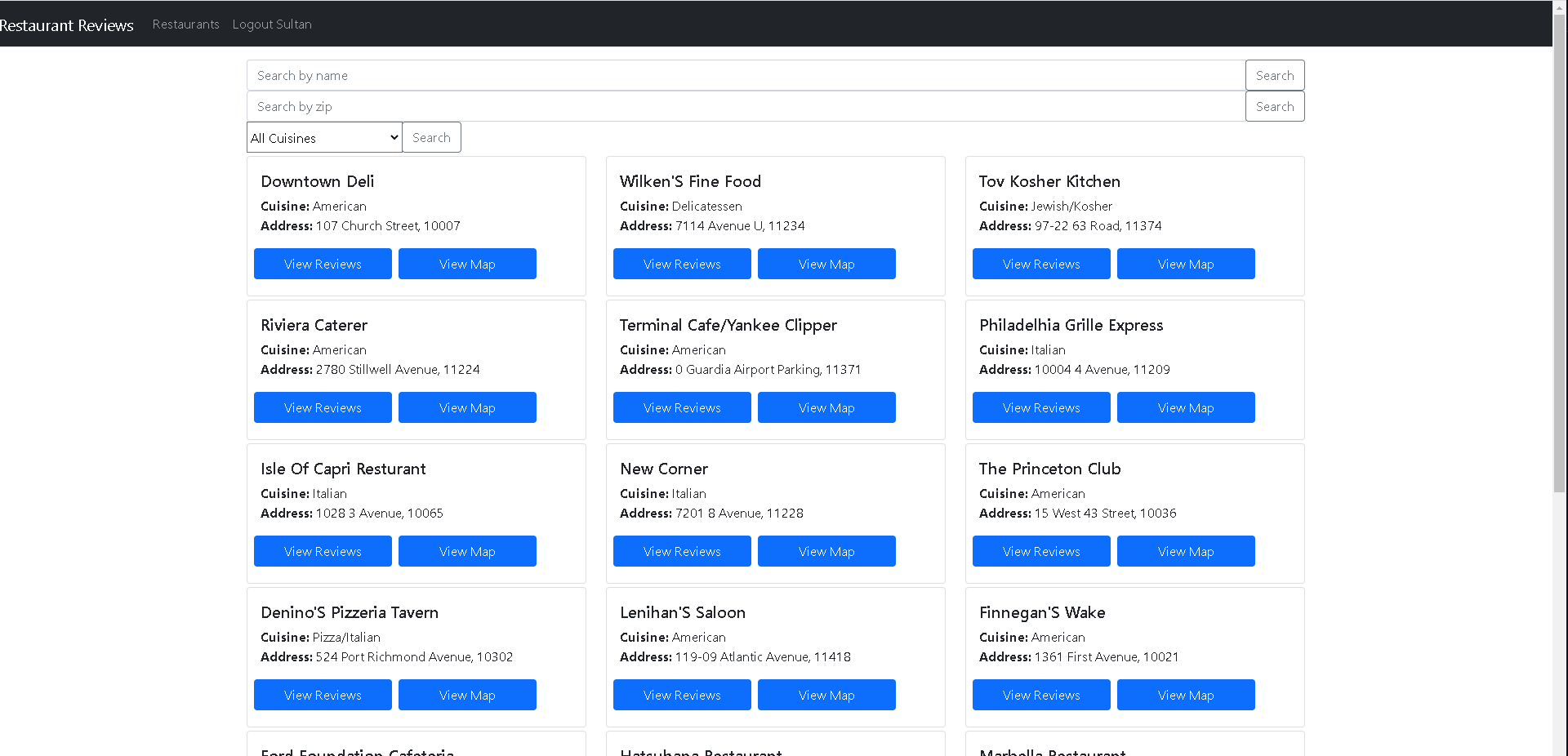1568x756 pixels.
Task: Focus the Search by zip field
Action: tap(746, 106)
